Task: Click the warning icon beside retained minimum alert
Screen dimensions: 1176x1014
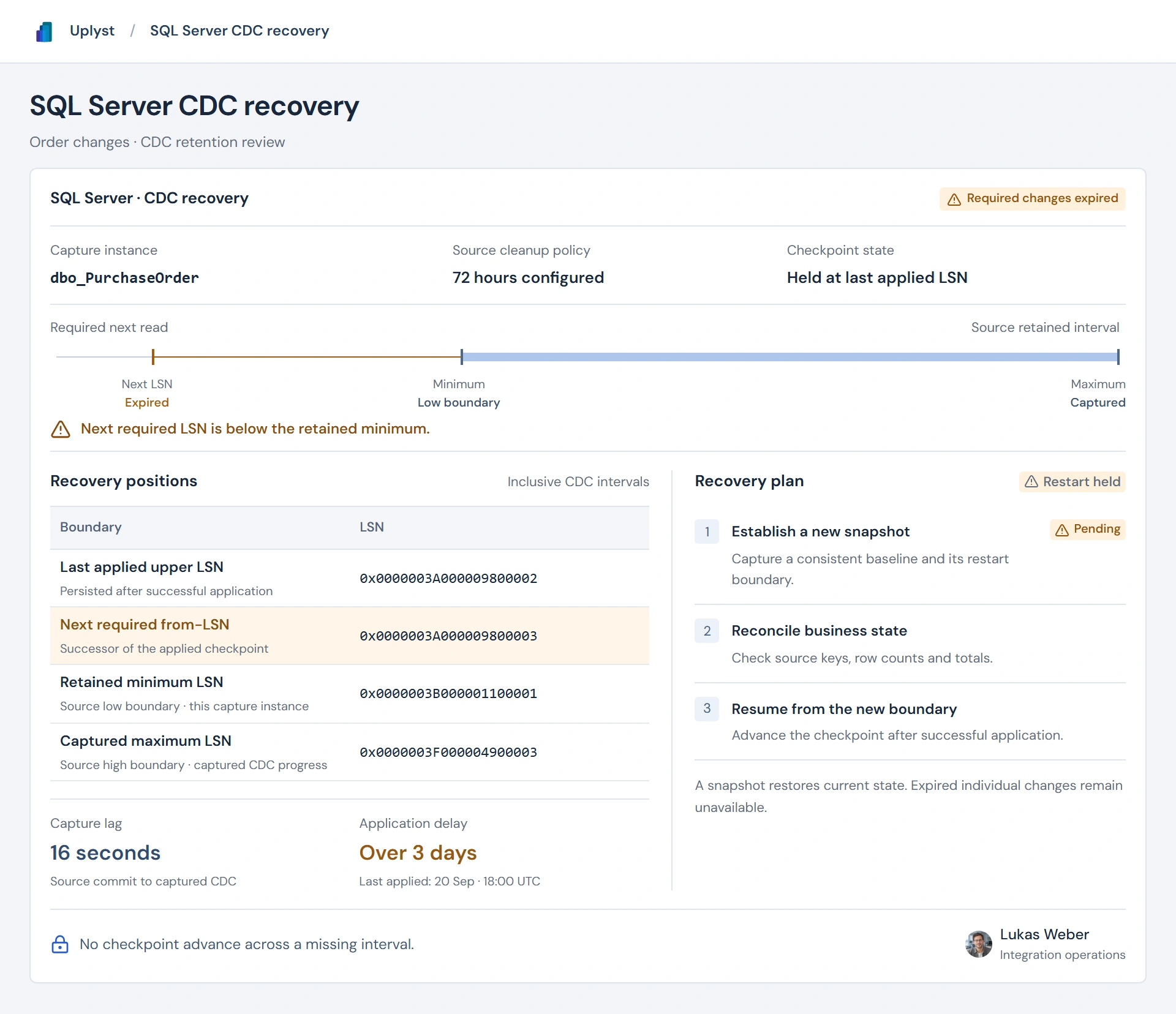Action: point(61,429)
